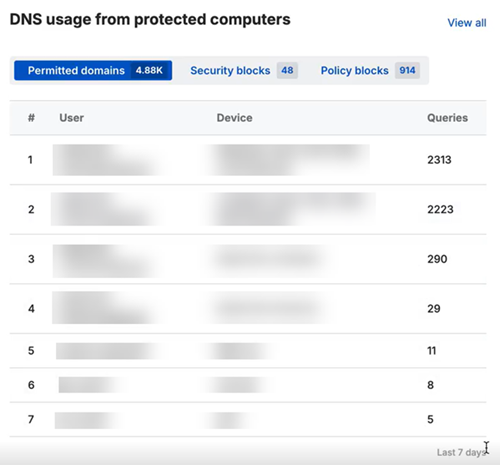Click the blurred device in row 6

(237, 385)
